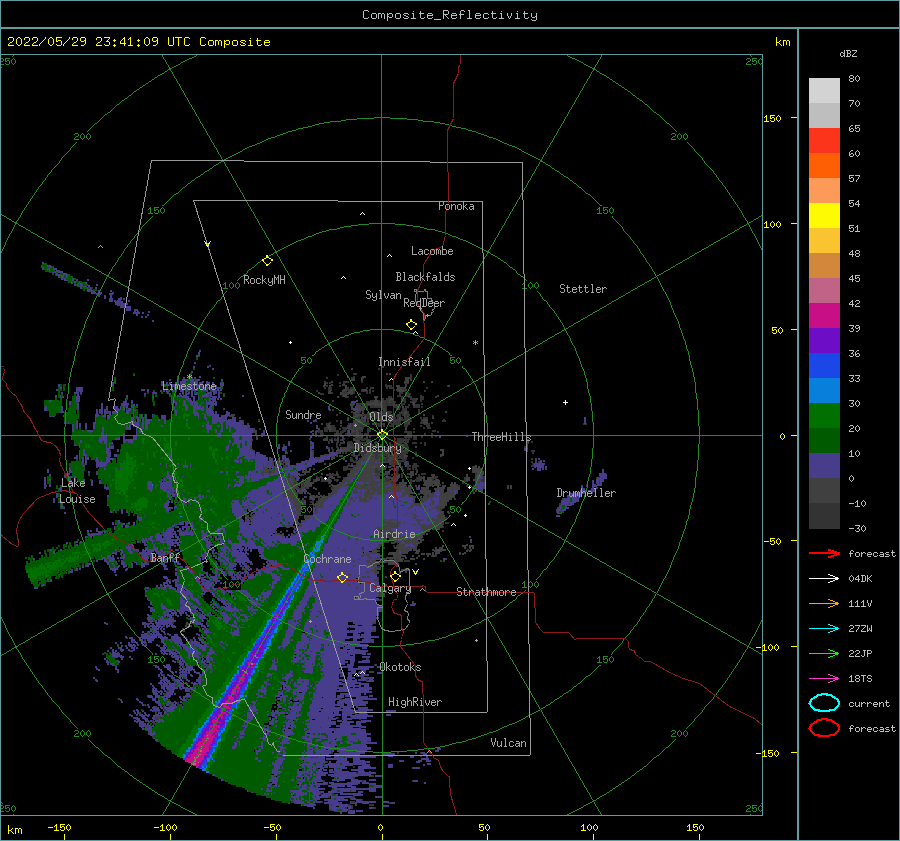Image resolution: width=900 pixels, height=841 pixels.
Task: Click the Banff town label
Action: pos(165,557)
